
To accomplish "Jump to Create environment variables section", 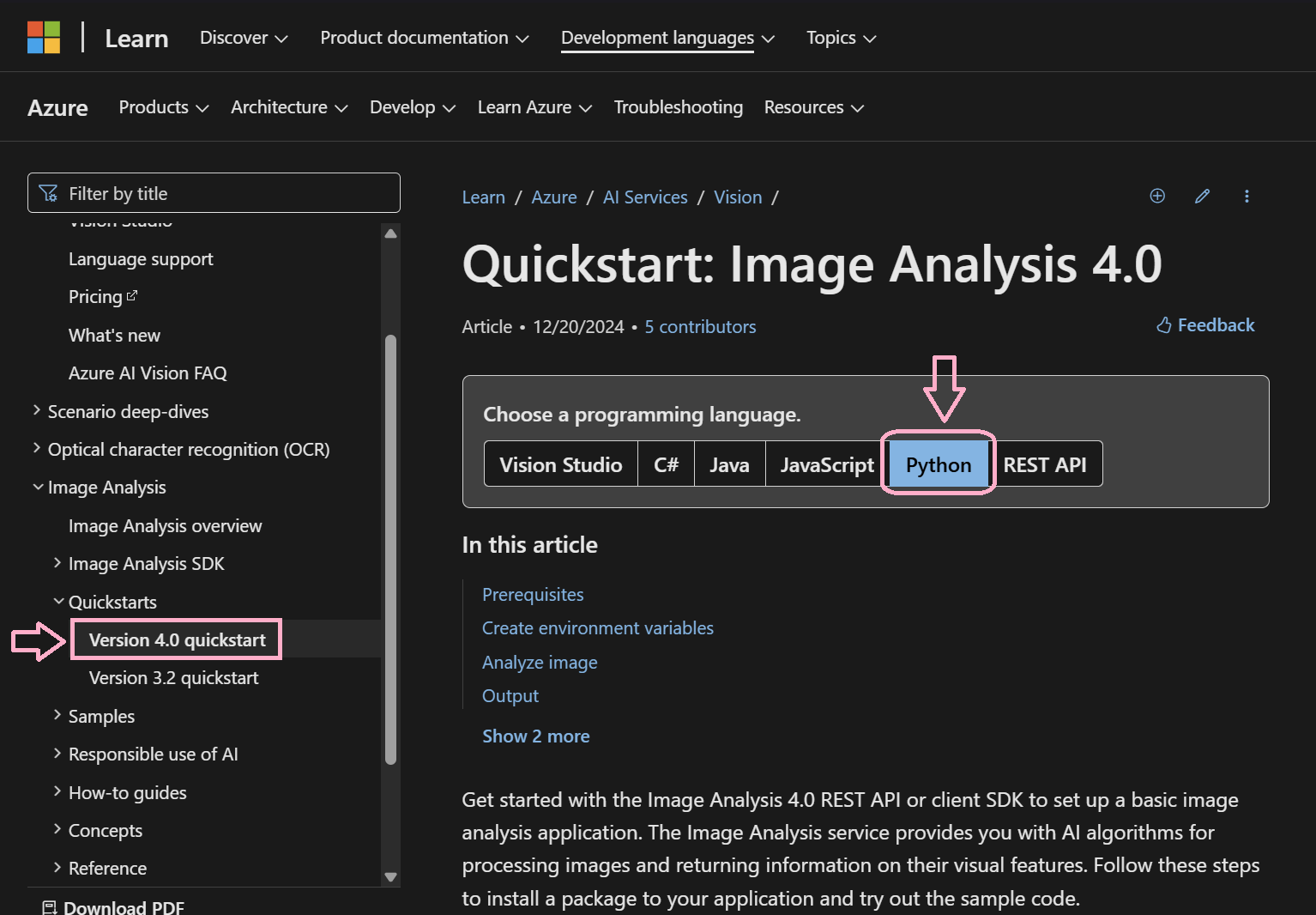I will click(598, 628).
